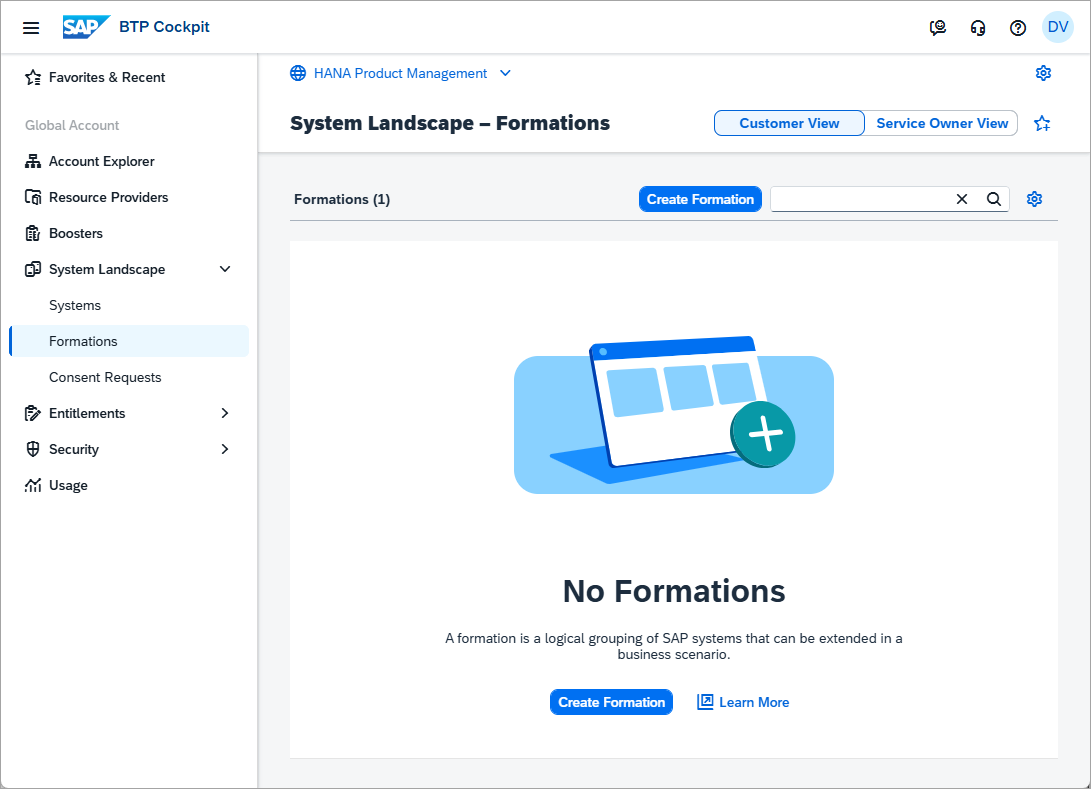Open the HANA Product Management account dropdown arrow
This screenshot has width=1091, height=789.
point(506,73)
